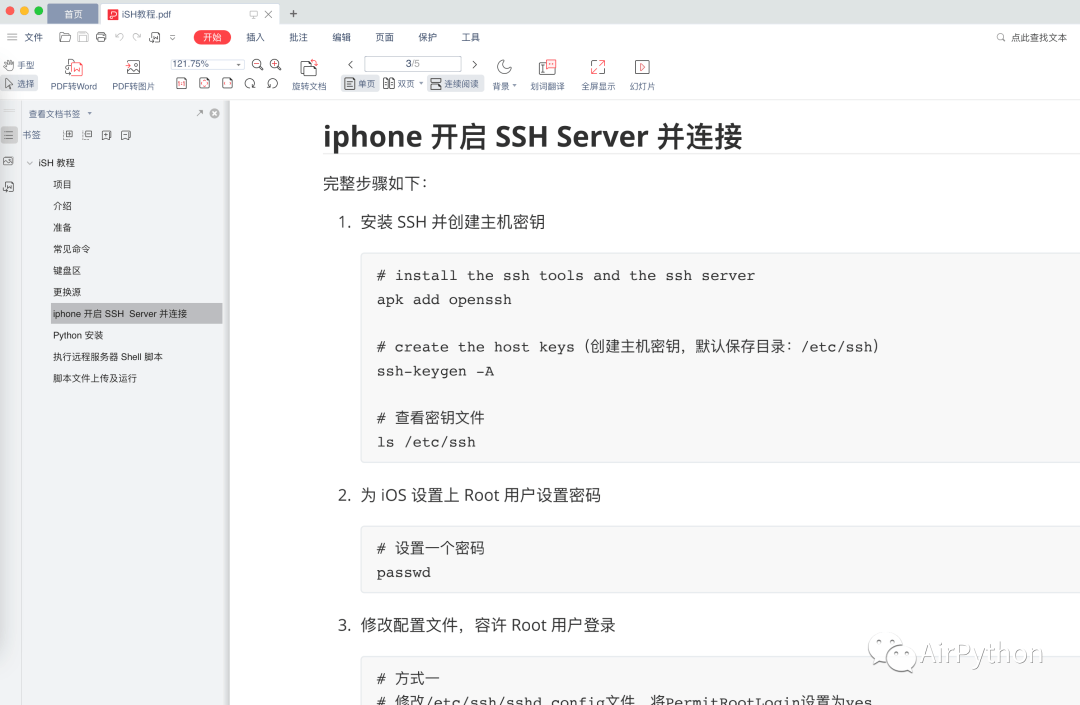The width and height of the screenshot is (1080, 705).
Task: Activate the 选择 selection tool
Action: 19,83
